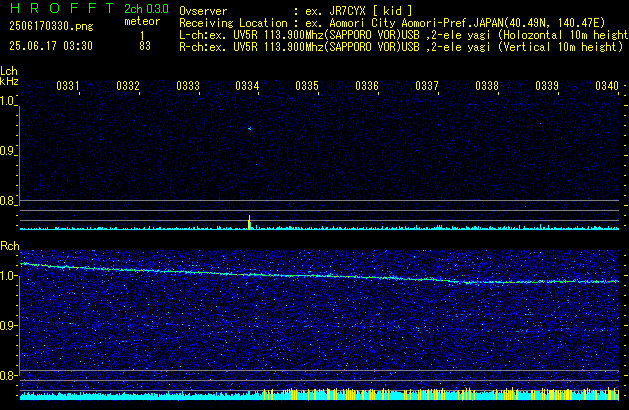Click time marker 0338
Screen dimensions: 629x410
pos(487,86)
